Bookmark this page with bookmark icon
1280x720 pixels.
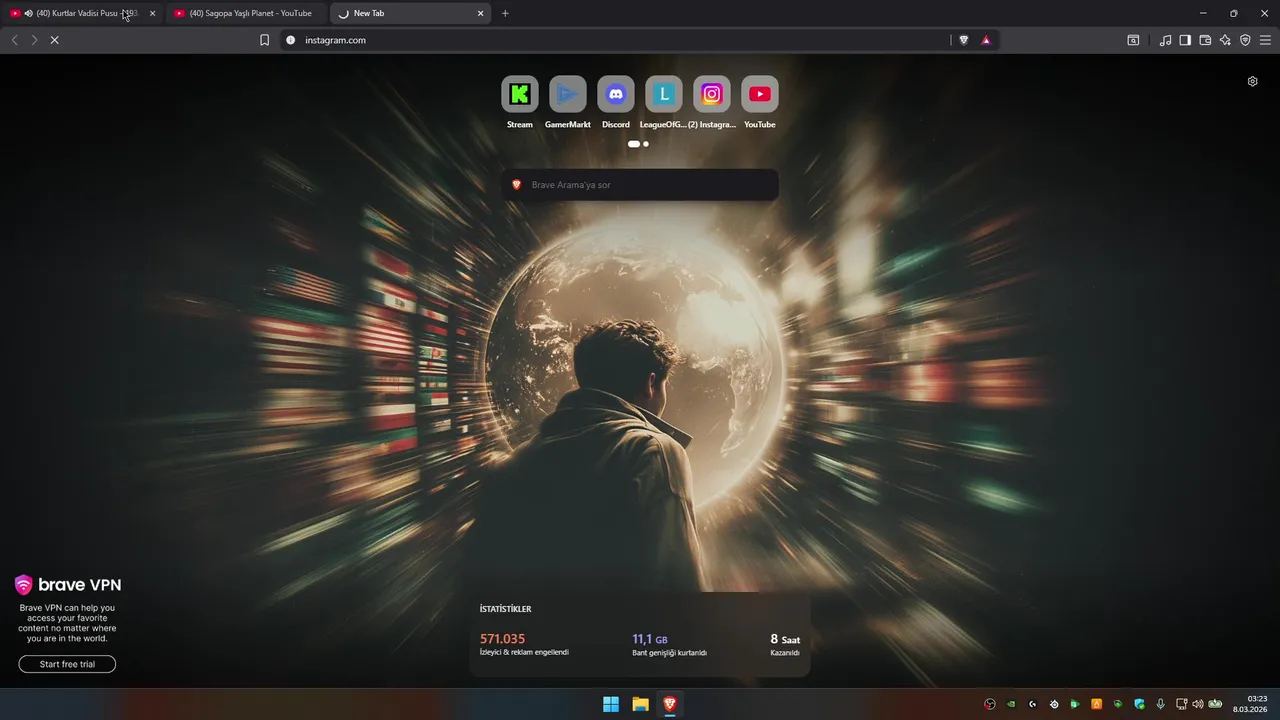point(265,40)
